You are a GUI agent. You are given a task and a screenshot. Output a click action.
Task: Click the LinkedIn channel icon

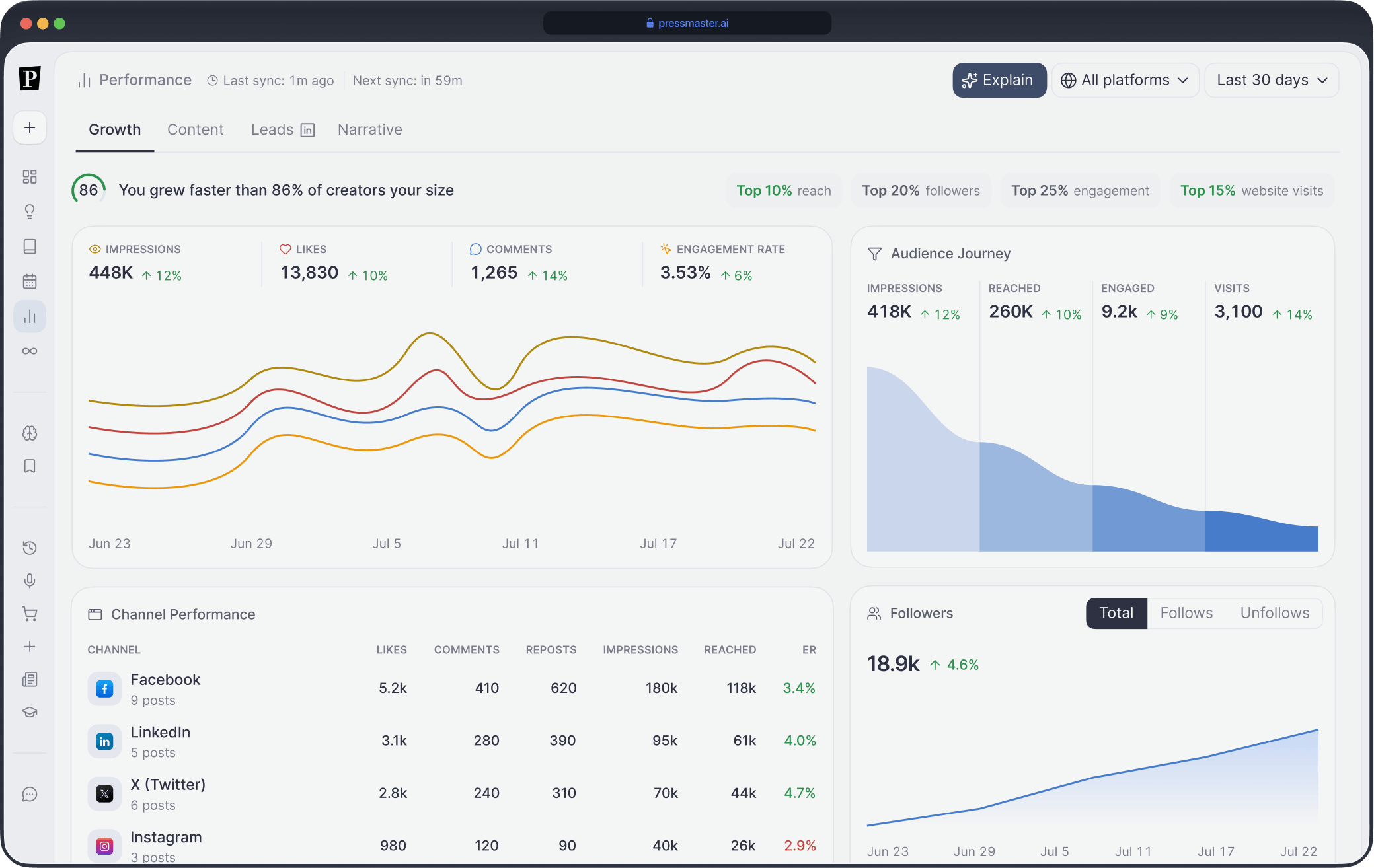click(104, 741)
